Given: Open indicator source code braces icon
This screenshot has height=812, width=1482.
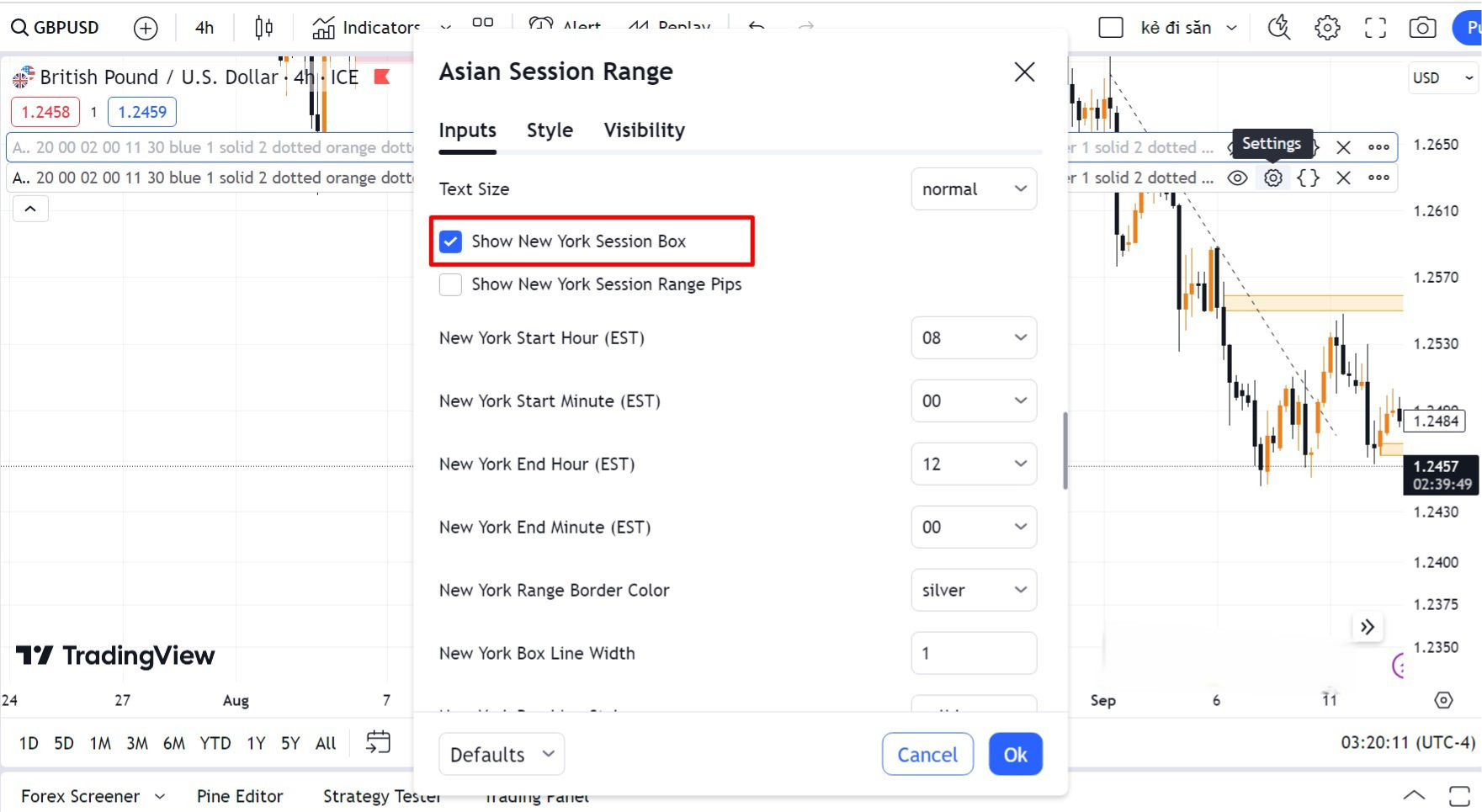Looking at the screenshot, I should [1308, 178].
